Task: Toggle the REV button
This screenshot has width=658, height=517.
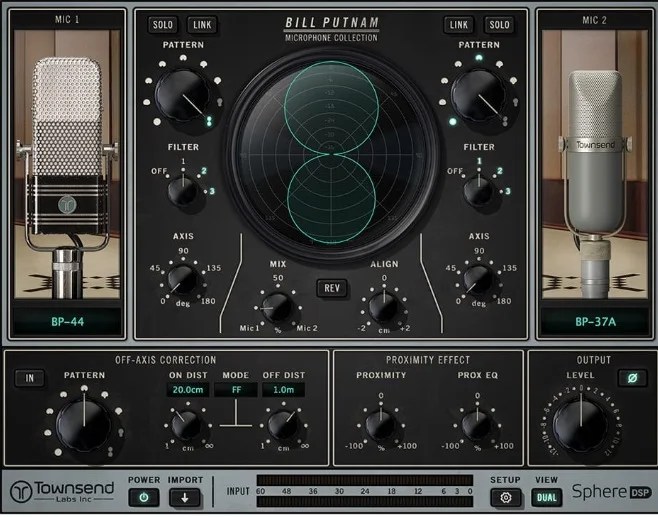Action: click(332, 288)
